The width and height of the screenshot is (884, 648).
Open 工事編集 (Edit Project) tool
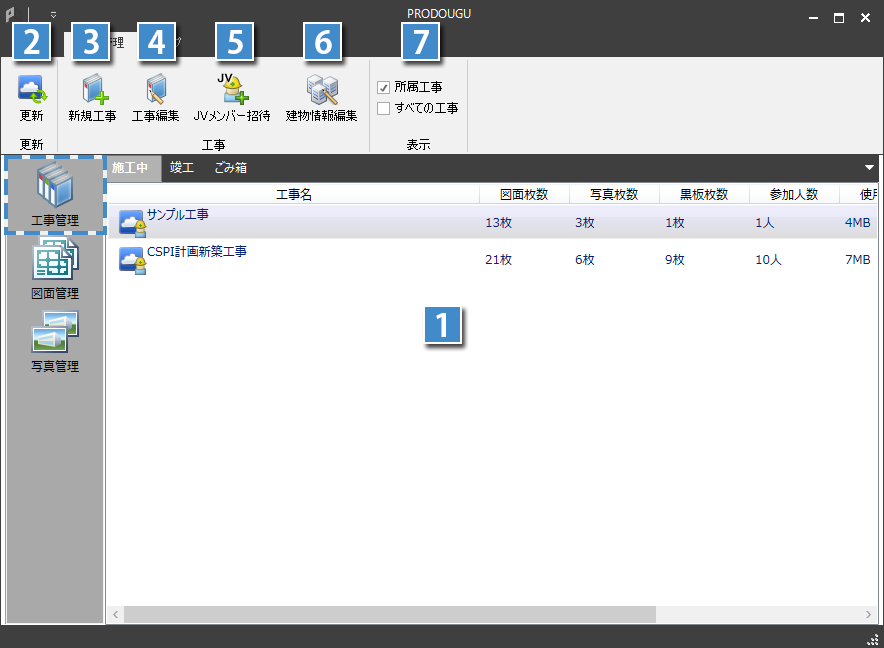[157, 96]
